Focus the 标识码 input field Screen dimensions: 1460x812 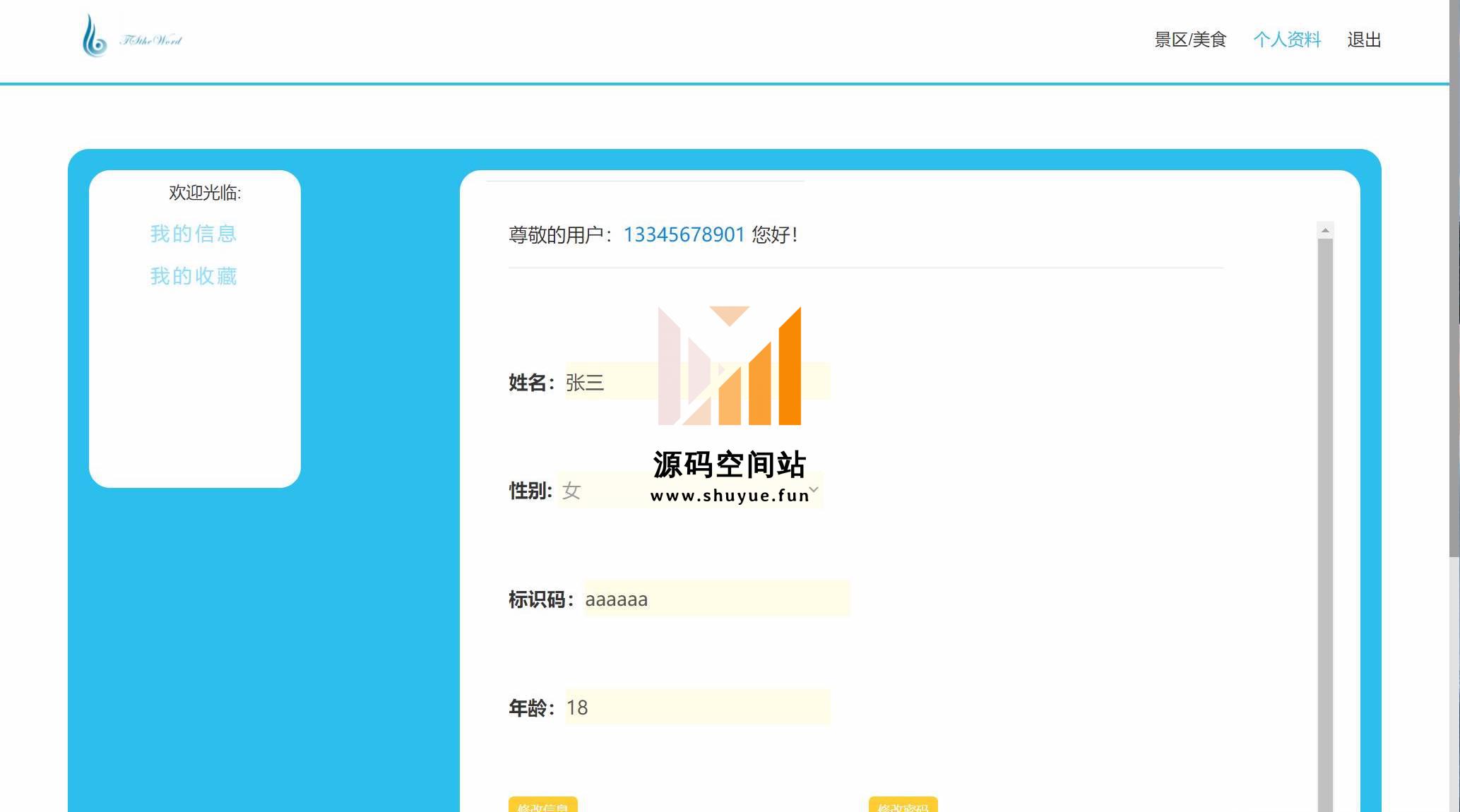pos(716,599)
